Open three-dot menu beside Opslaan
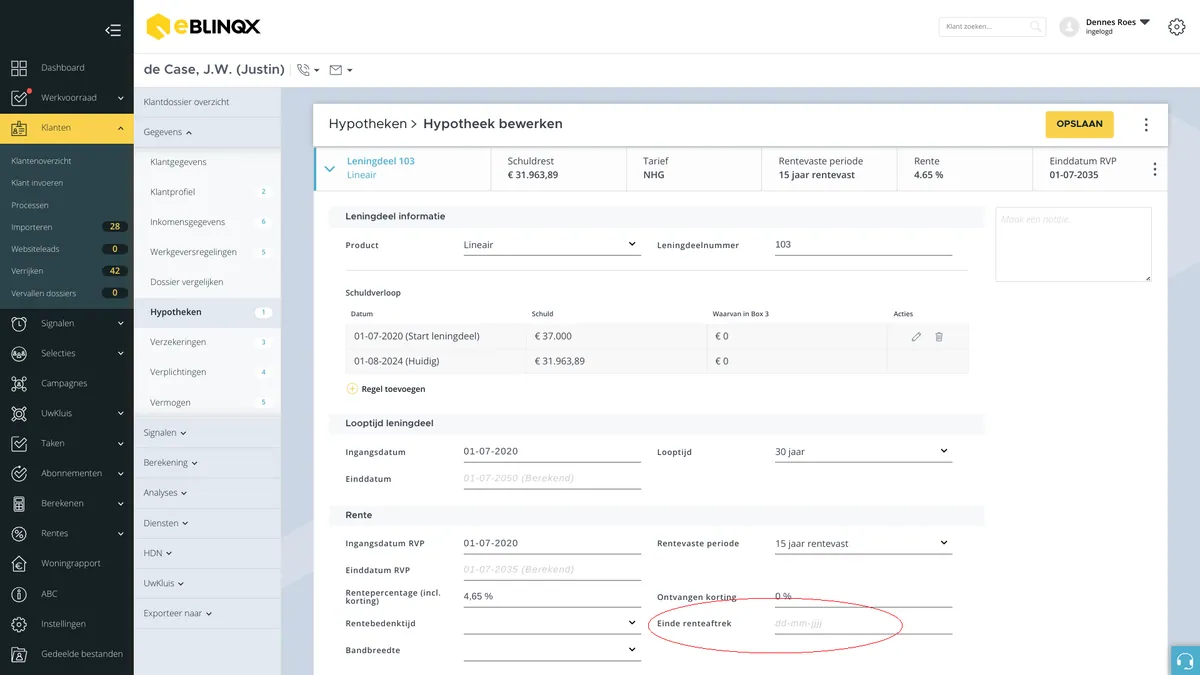Screen dimensions: 1200x675 click(x=1146, y=125)
